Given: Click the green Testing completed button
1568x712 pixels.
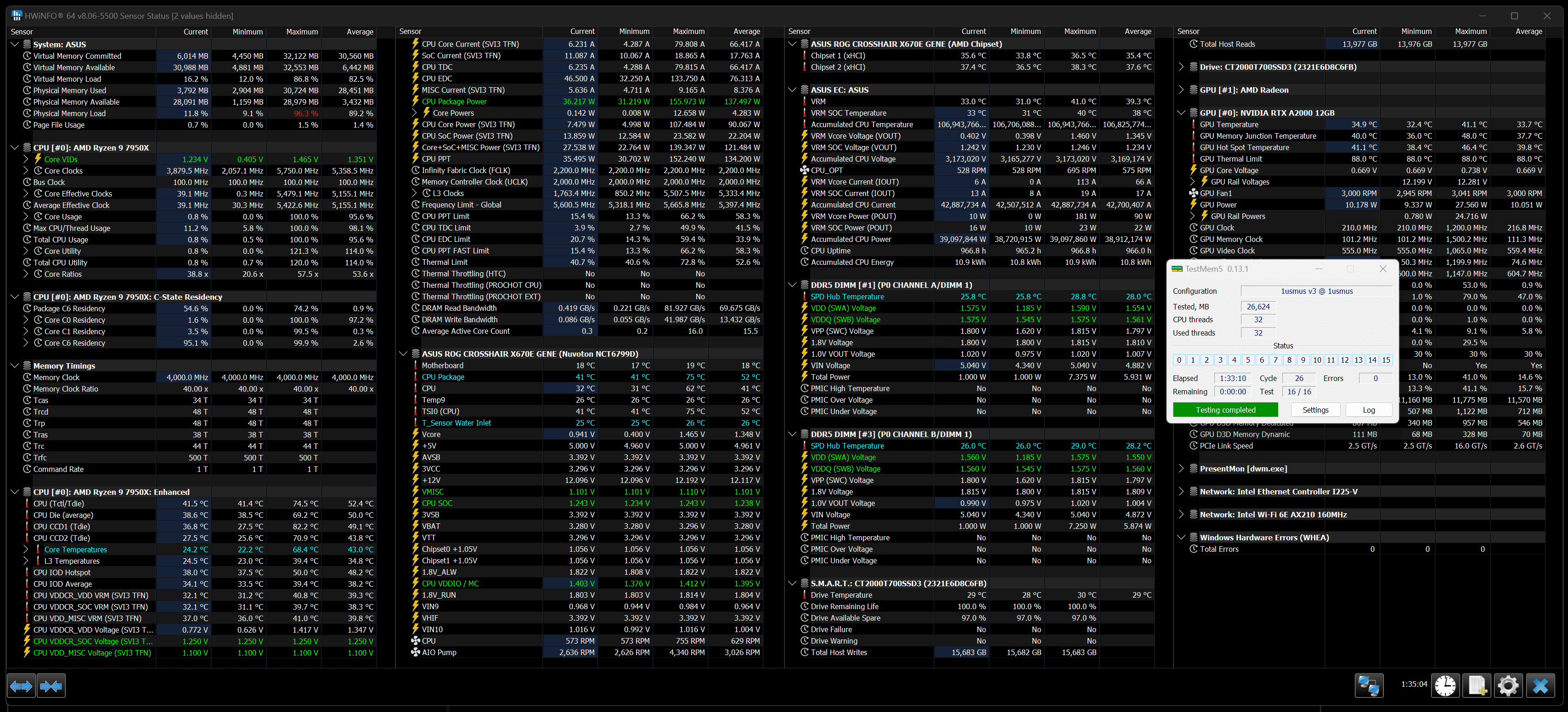Looking at the screenshot, I should coord(1225,410).
